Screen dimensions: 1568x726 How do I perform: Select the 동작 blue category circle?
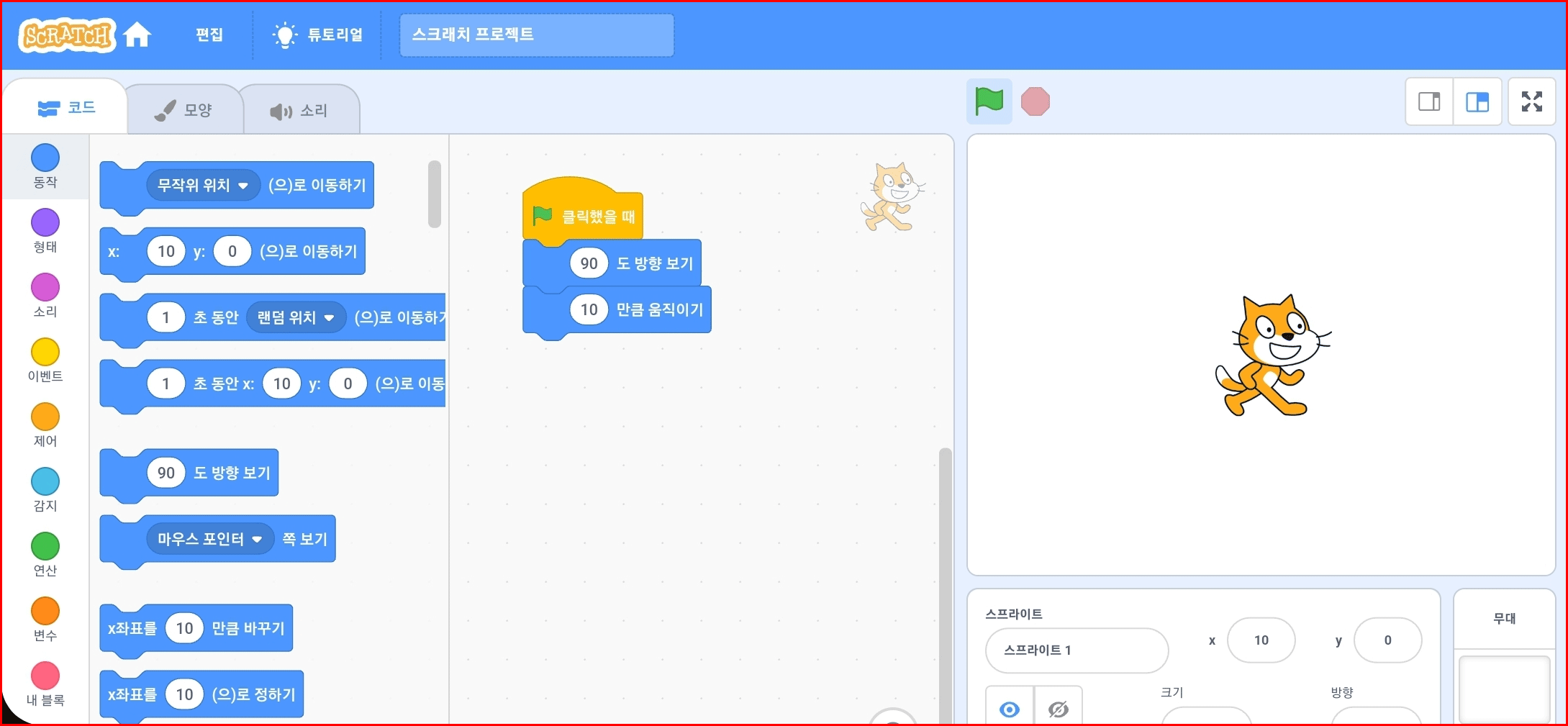click(45, 158)
